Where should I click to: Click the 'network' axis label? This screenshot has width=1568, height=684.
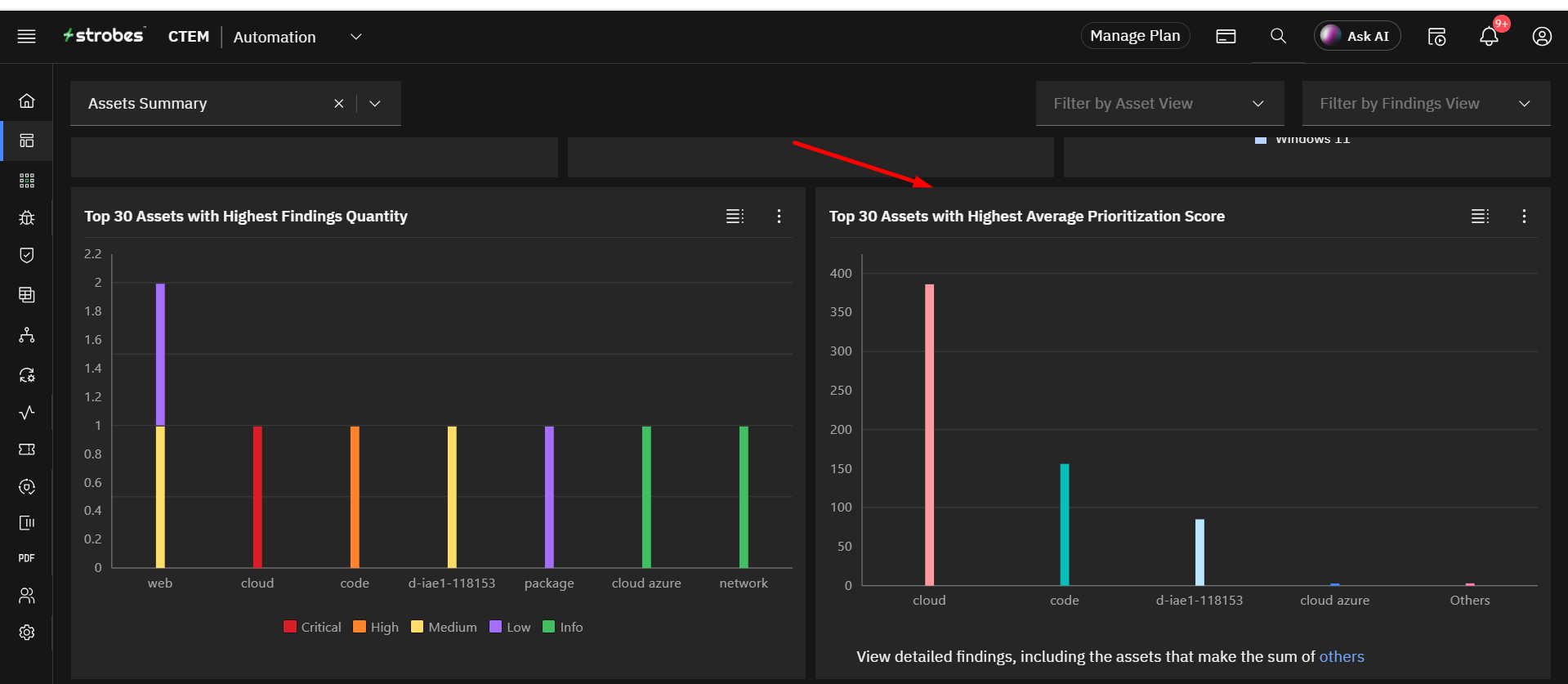click(x=744, y=583)
